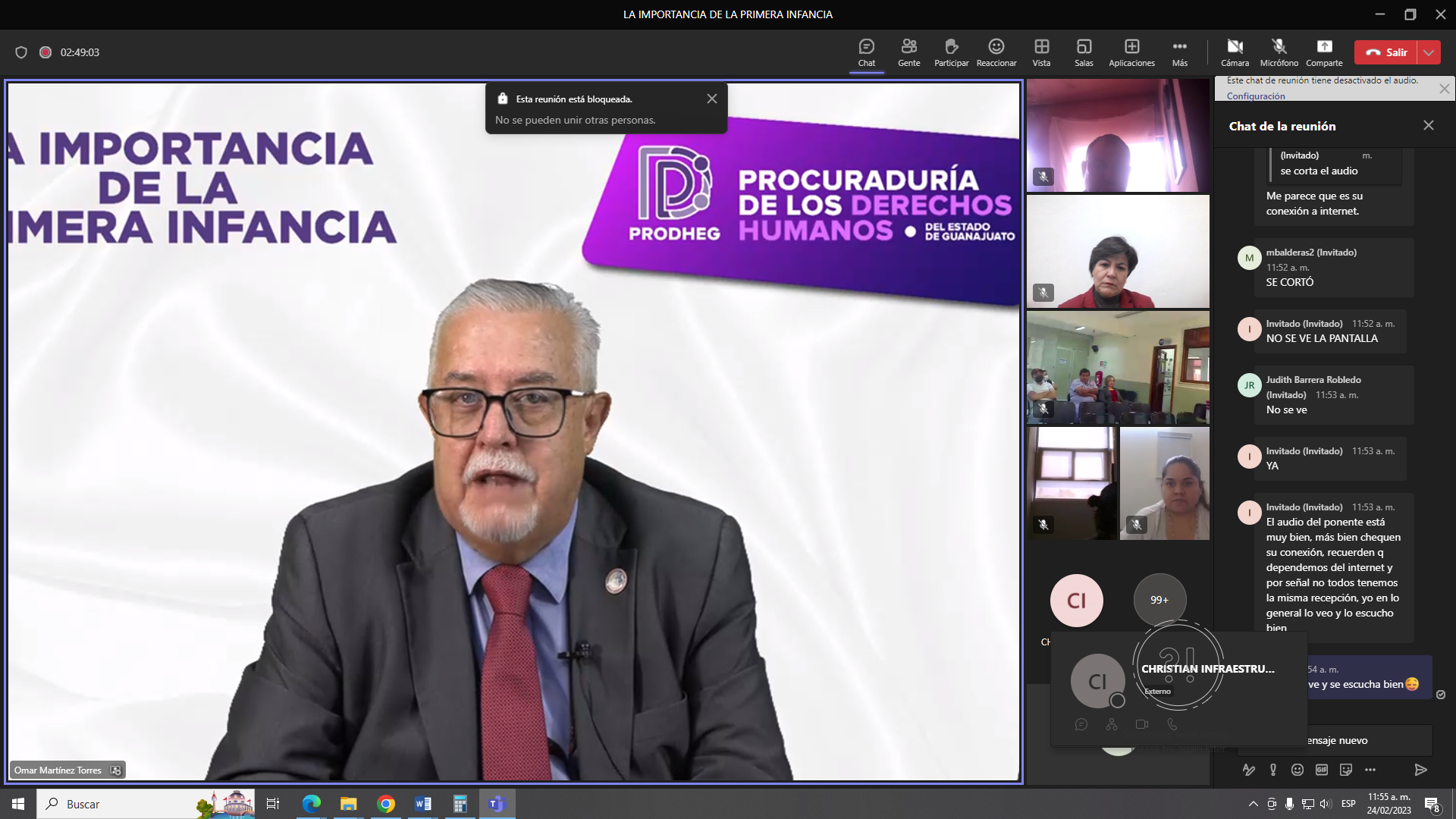Open the Chat panel from meeting toolbar
Screen dimensions: 1456x819
tap(866, 52)
